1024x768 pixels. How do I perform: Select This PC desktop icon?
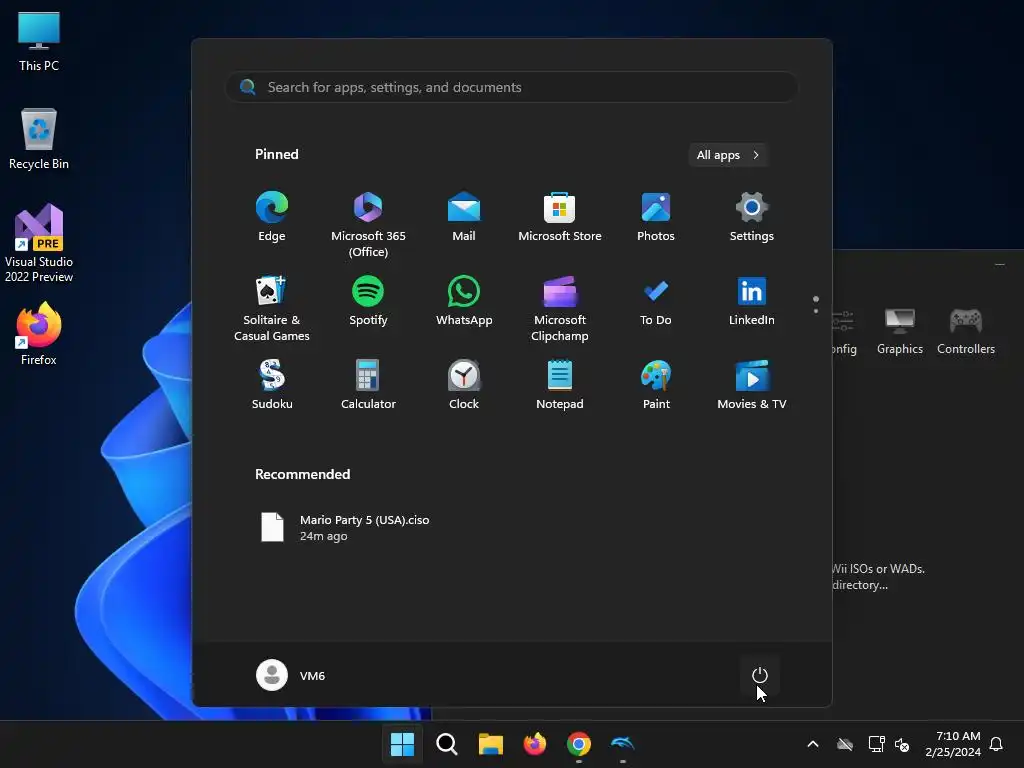pyautogui.click(x=39, y=42)
